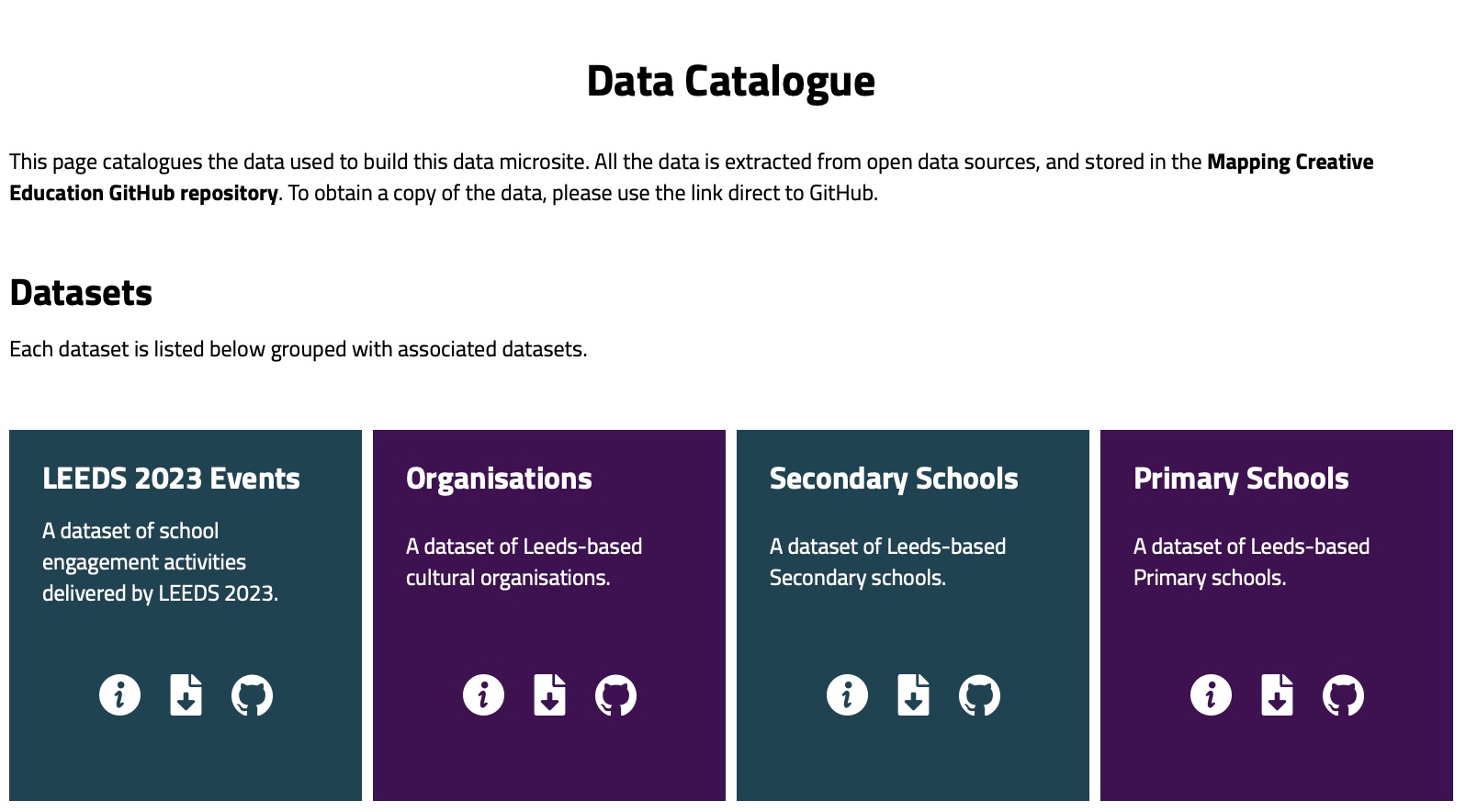Image resolution: width=1466 pixels, height=812 pixels.
Task: View info for Primary Schools dataset
Action: pyautogui.click(x=1211, y=695)
